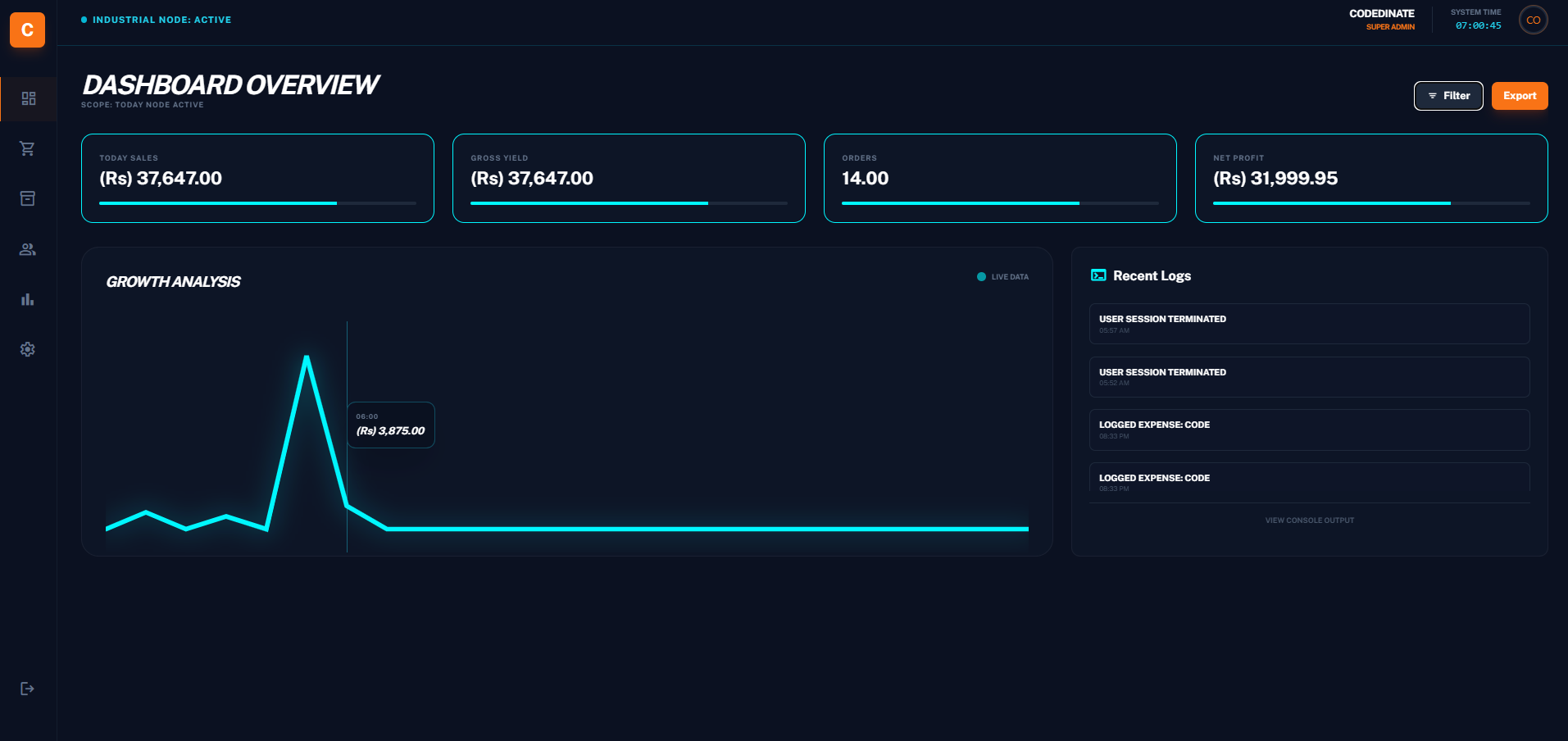Click the Dashboard Overview title
The height and width of the screenshot is (741, 1568).
click(230, 85)
